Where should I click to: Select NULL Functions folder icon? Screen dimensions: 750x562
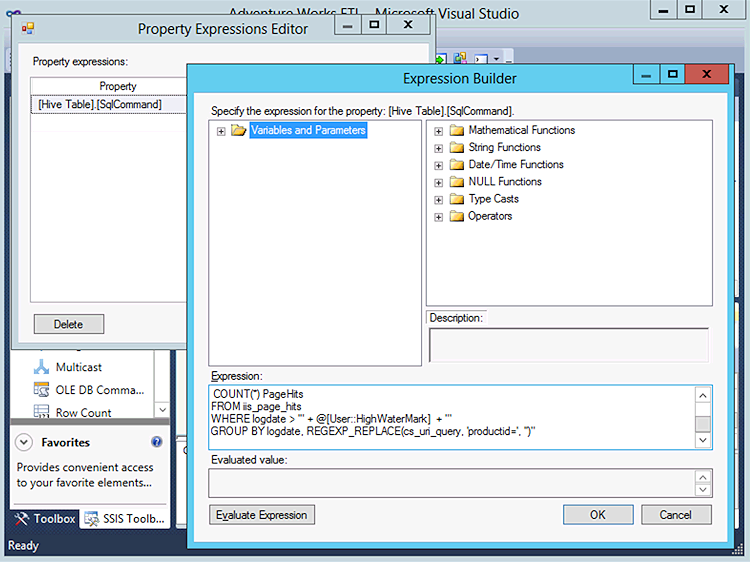coord(457,182)
